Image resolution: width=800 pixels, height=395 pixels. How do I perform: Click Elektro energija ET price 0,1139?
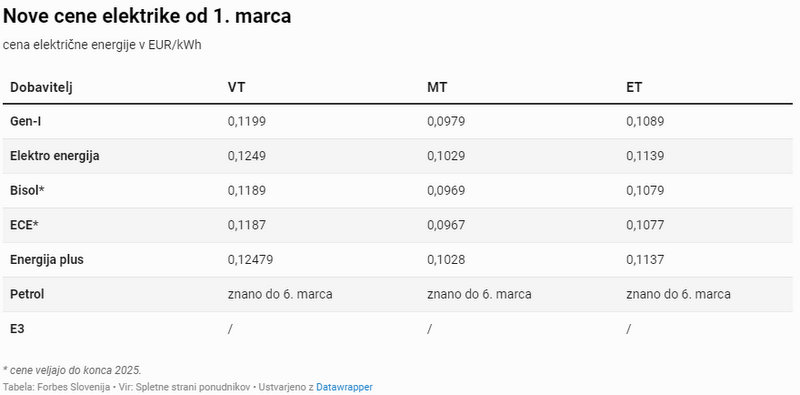(x=645, y=156)
